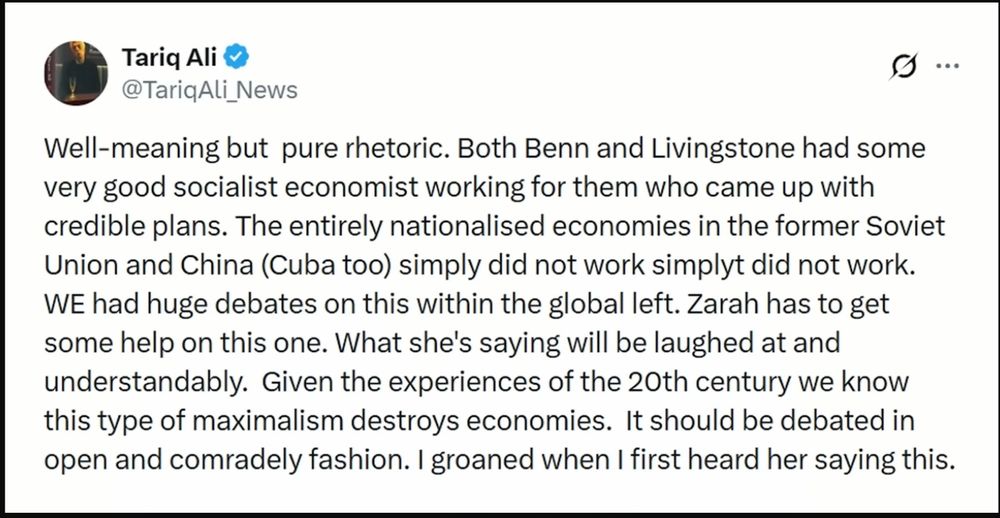Open the @TariqAli_News handle link

point(209,91)
